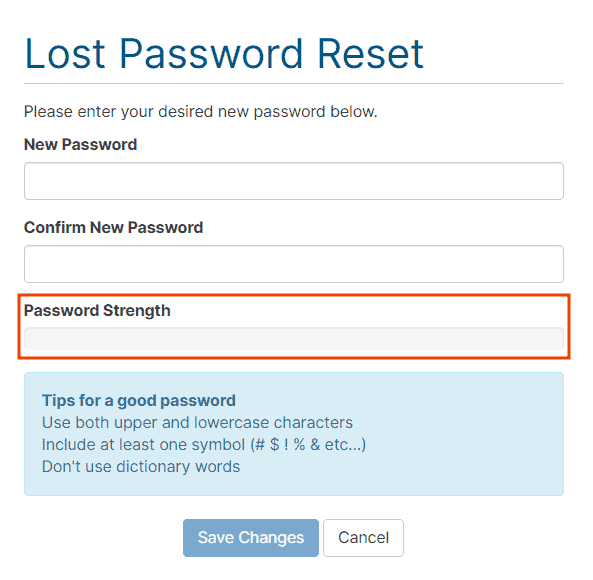Screen dimensions: 593x580
Task: Click the Don't use dictionary words tip
Action: tap(141, 467)
